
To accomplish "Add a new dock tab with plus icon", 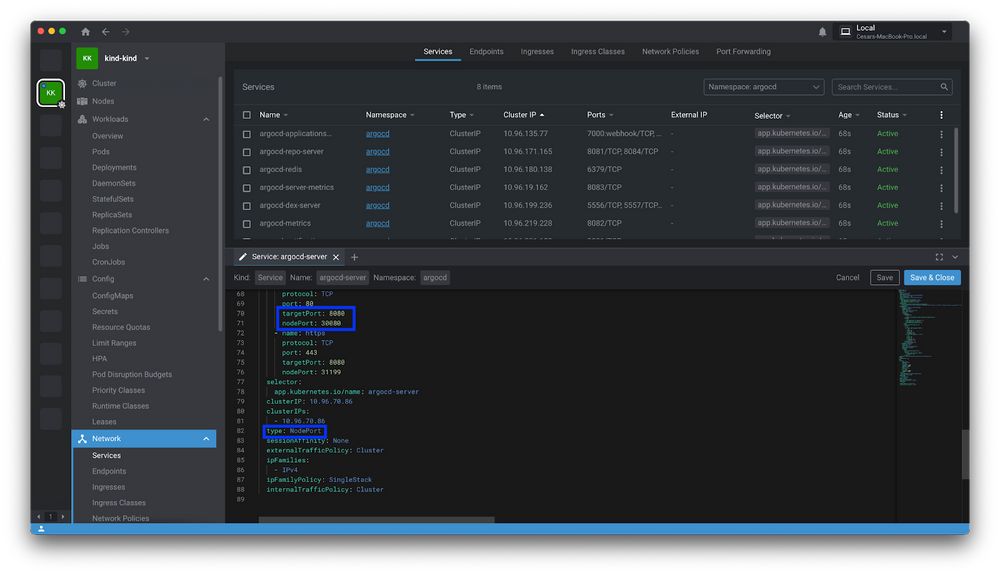I will click(x=355, y=257).
